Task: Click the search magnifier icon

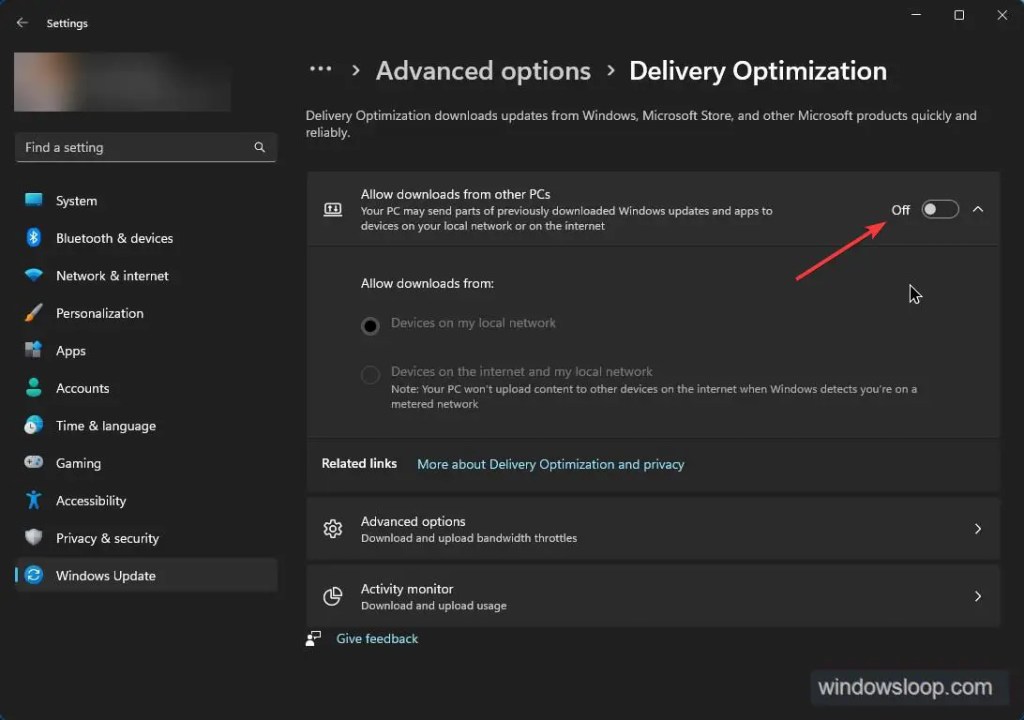Action: 260,148
